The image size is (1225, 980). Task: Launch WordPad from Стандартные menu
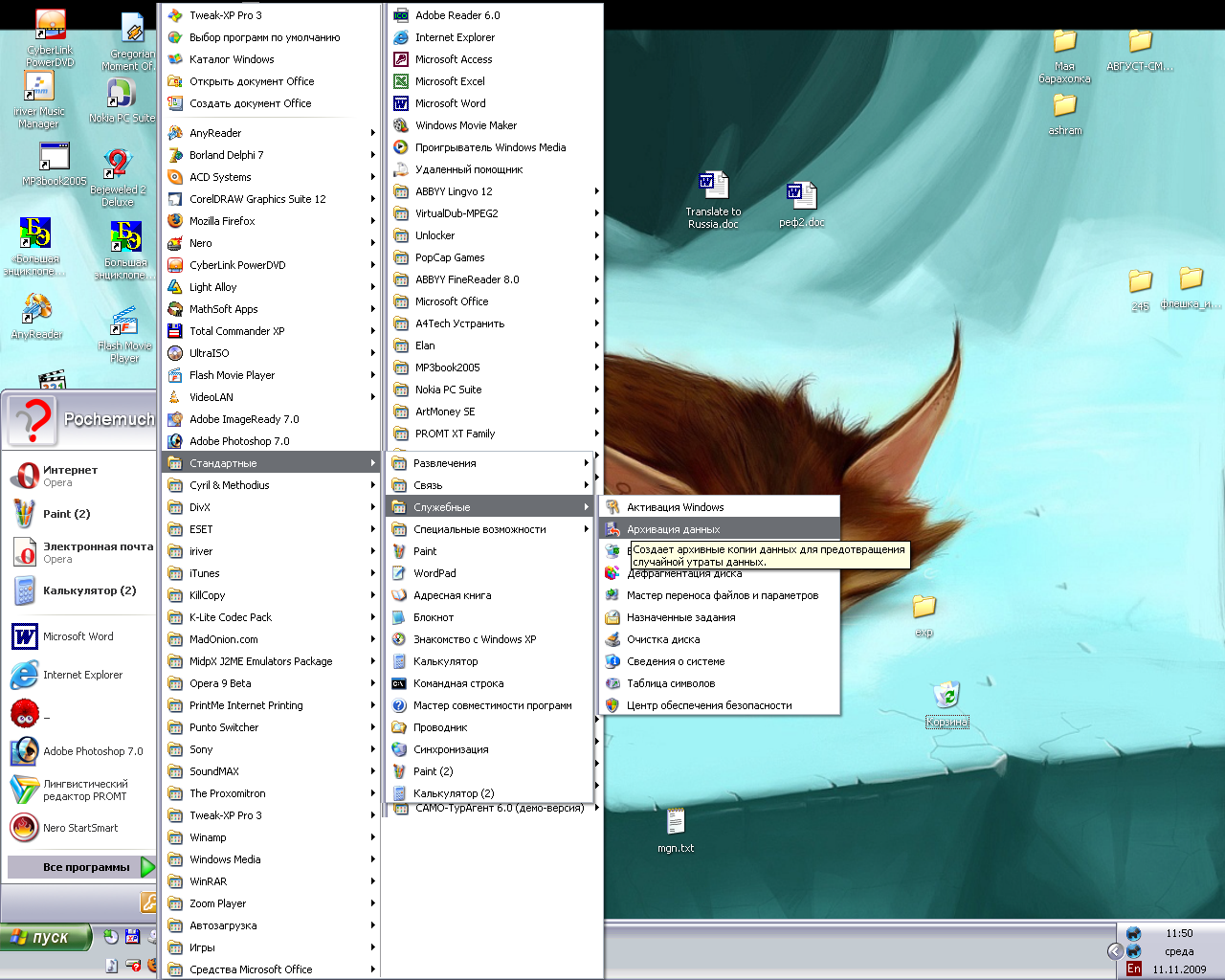(490, 573)
